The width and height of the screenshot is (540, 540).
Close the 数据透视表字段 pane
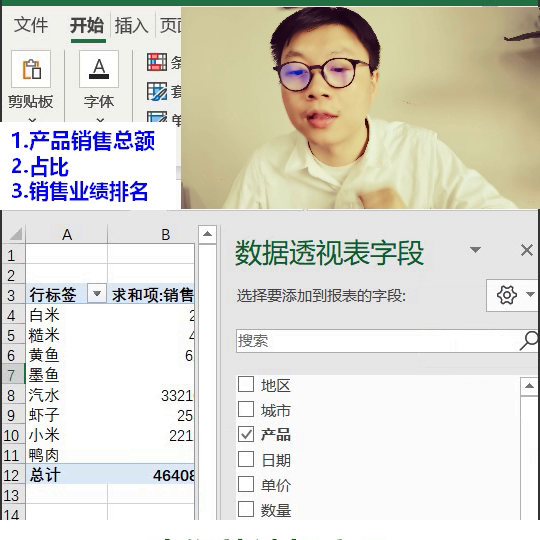pyautogui.click(x=527, y=250)
